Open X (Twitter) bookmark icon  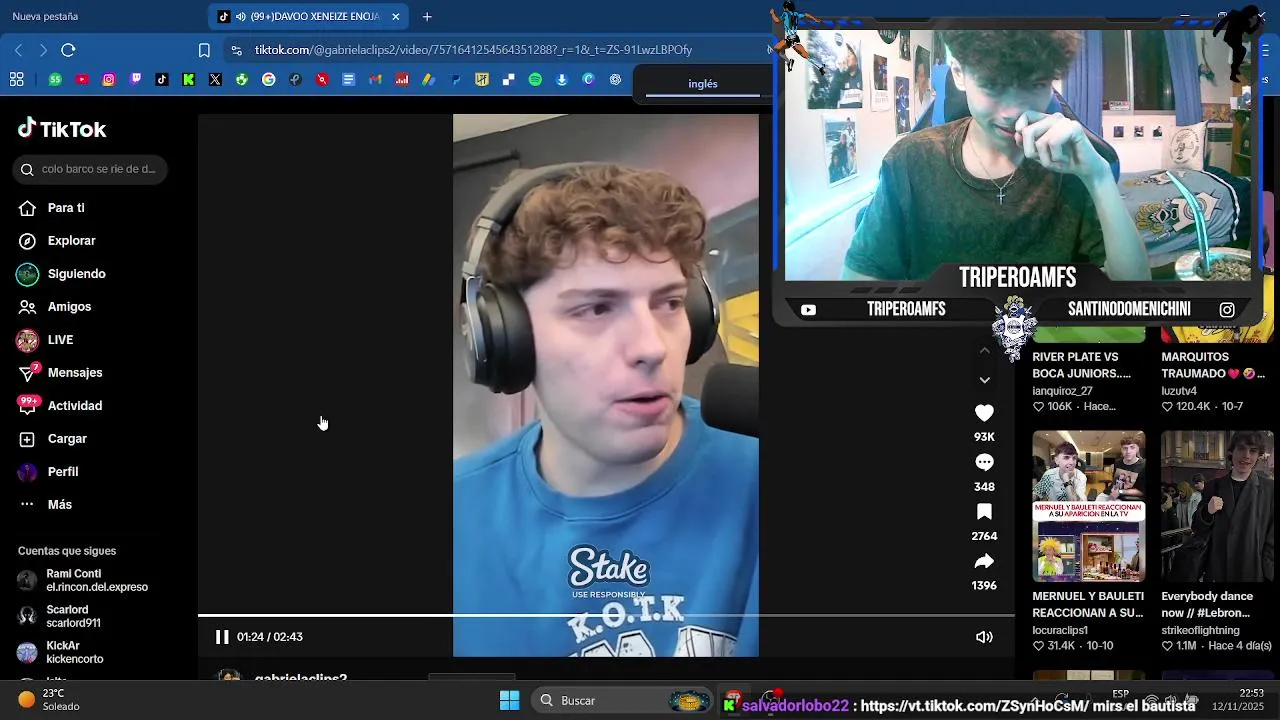[x=215, y=80]
